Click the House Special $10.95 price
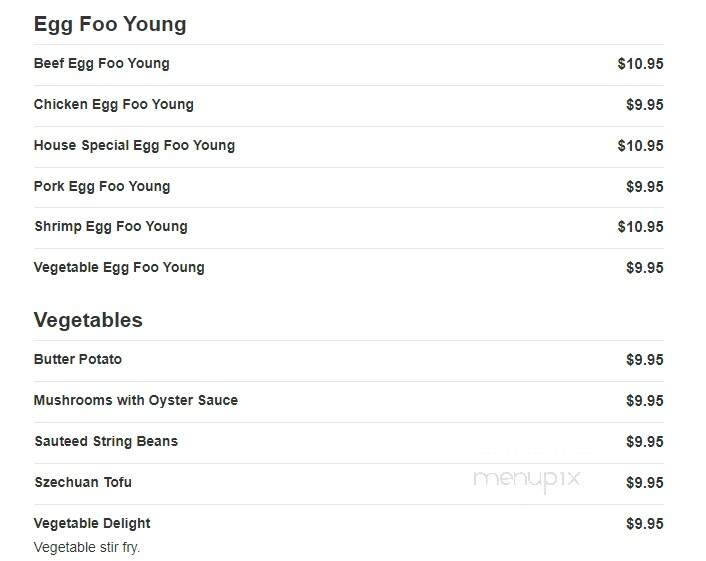Screen dimensions: 706x561 (x=640, y=146)
